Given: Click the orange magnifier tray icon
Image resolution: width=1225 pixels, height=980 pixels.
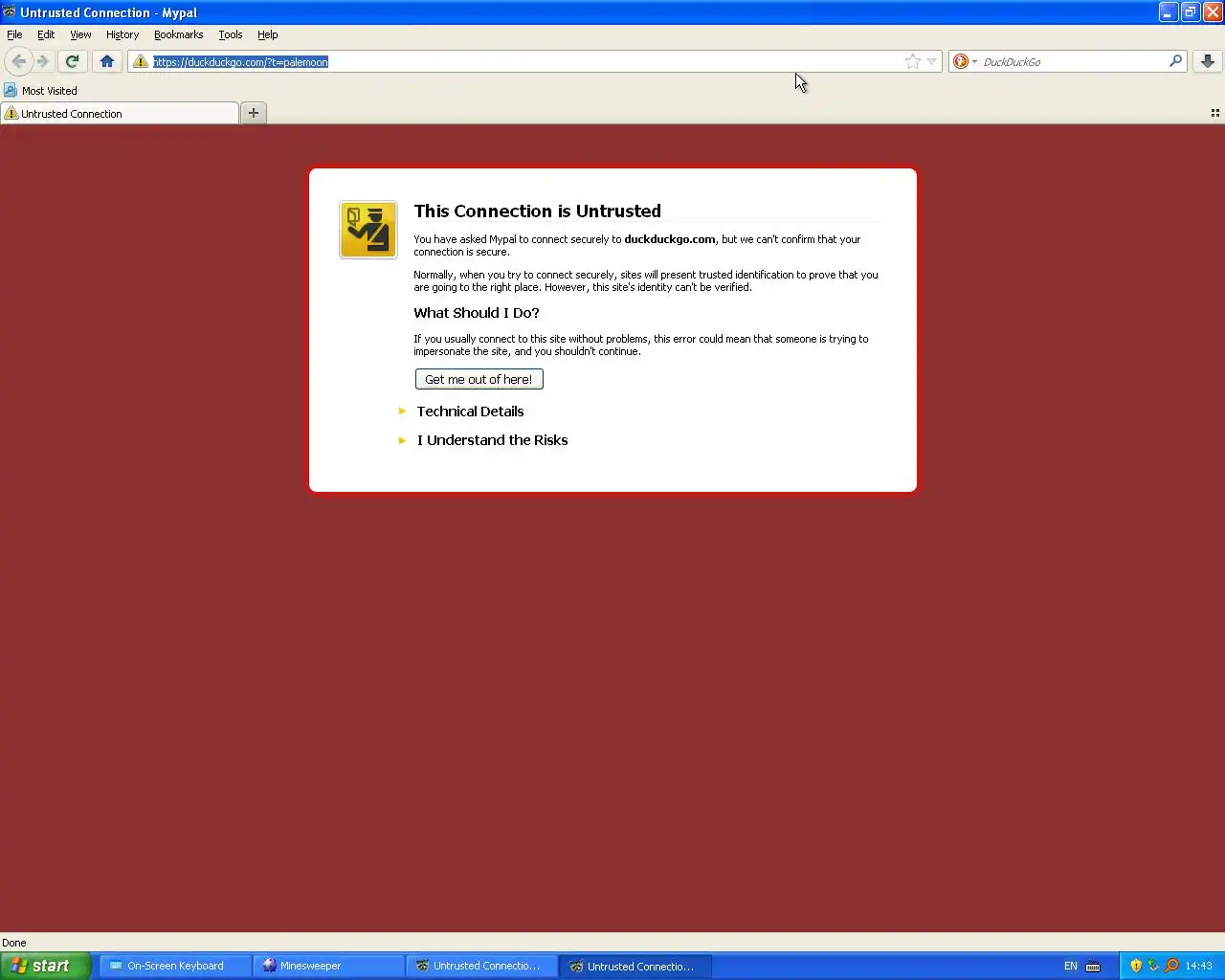Looking at the screenshot, I should pyautogui.click(x=1171, y=966).
